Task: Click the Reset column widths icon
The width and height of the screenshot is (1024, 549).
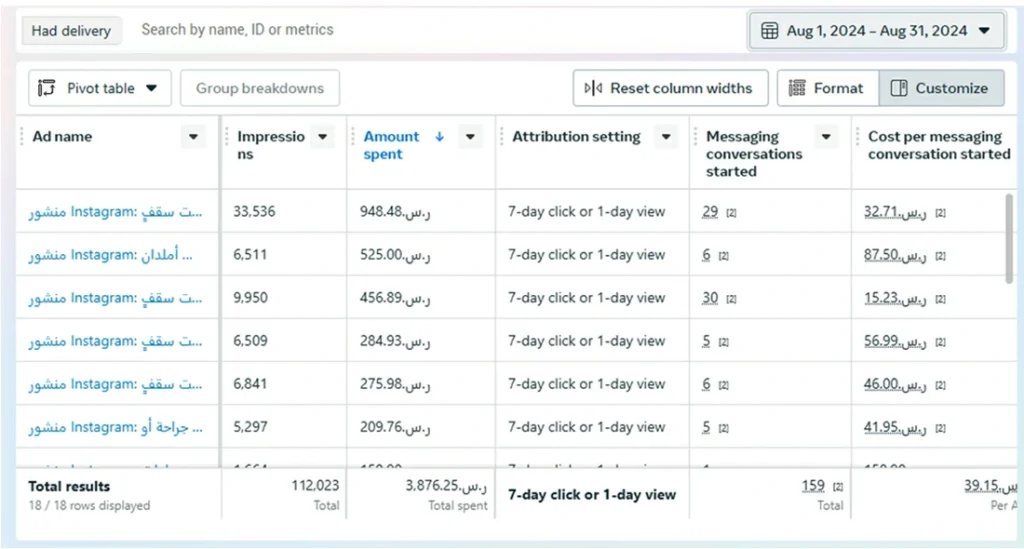Action: (593, 88)
